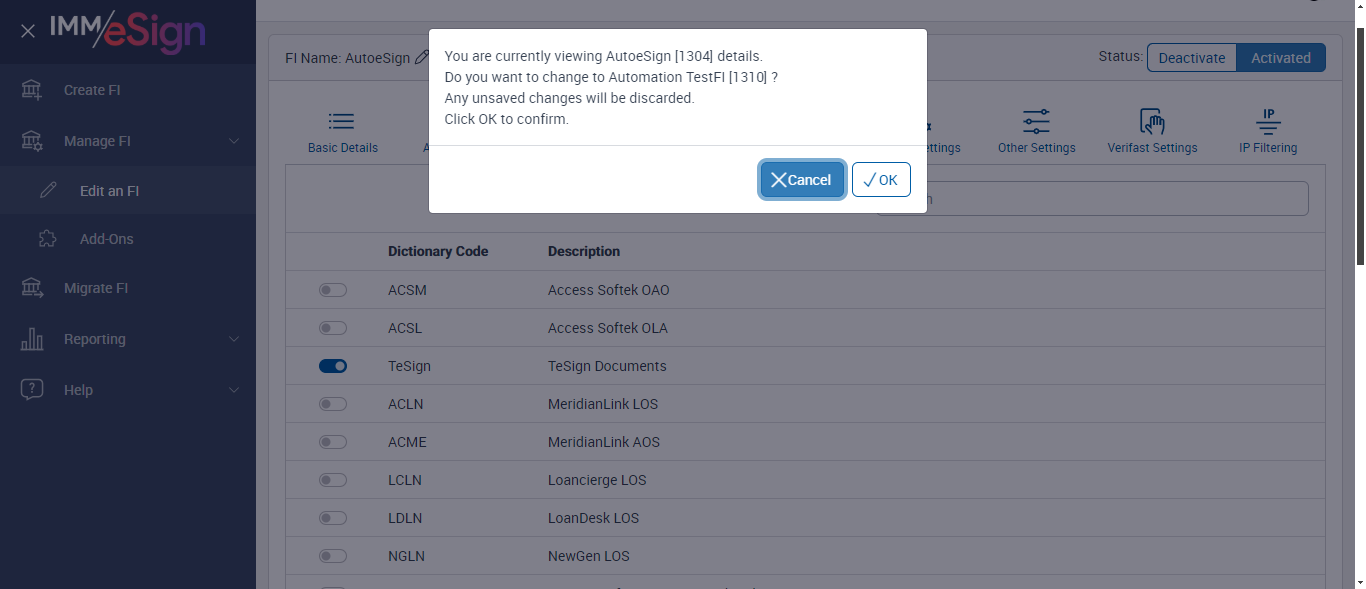
Task: Open Verifast Settings hand icon
Action: coord(1152,123)
